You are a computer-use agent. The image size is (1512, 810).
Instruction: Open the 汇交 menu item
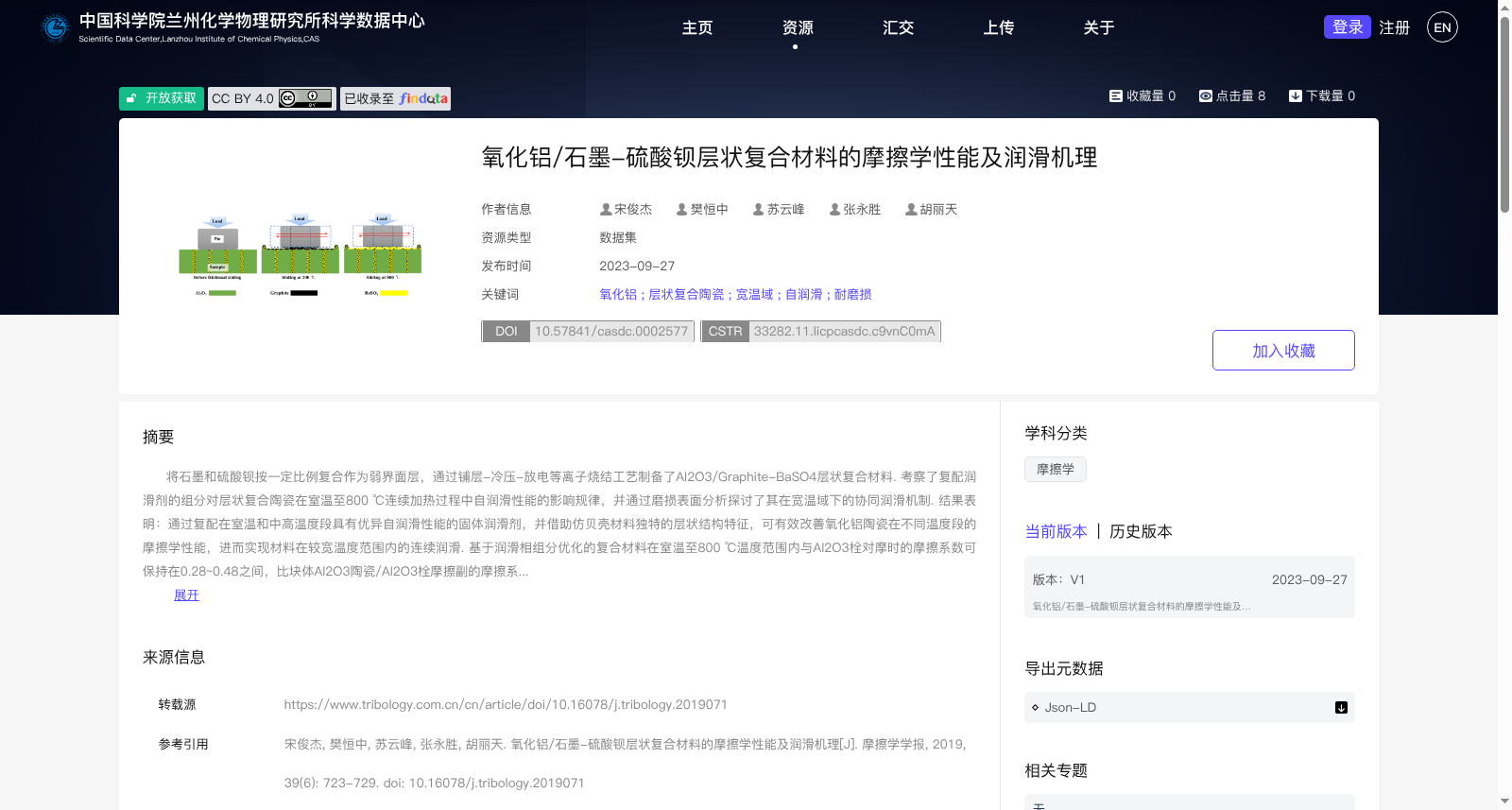click(898, 27)
